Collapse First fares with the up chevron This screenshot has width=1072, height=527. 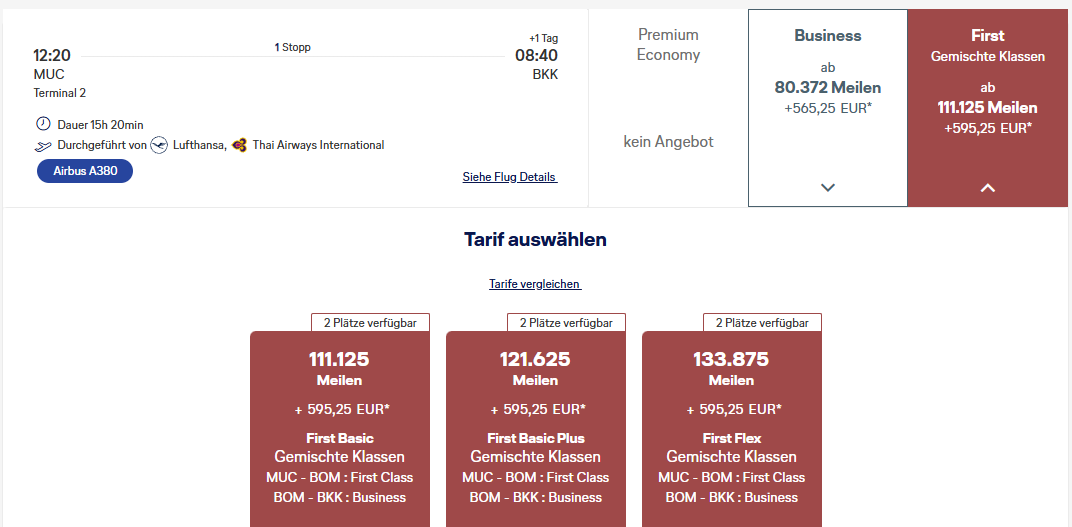988,187
